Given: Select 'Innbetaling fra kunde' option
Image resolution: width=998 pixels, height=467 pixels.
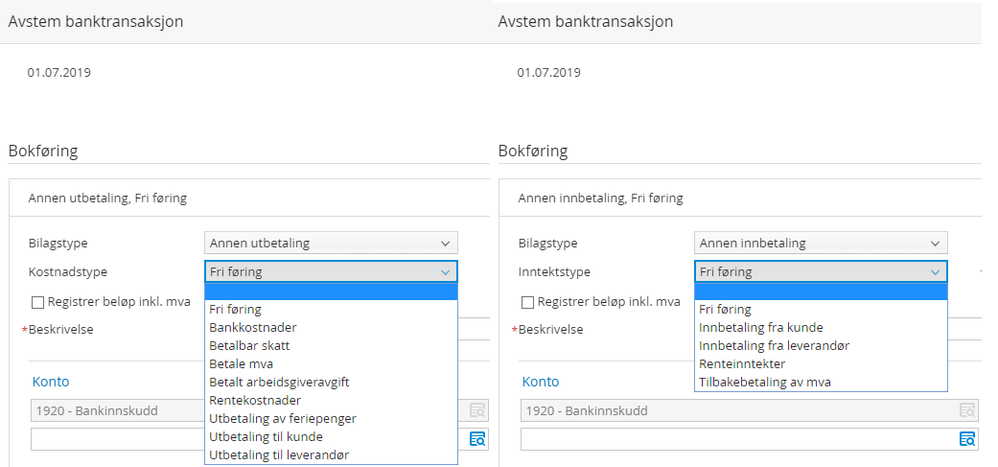Looking at the screenshot, I should tap(760, 328).
